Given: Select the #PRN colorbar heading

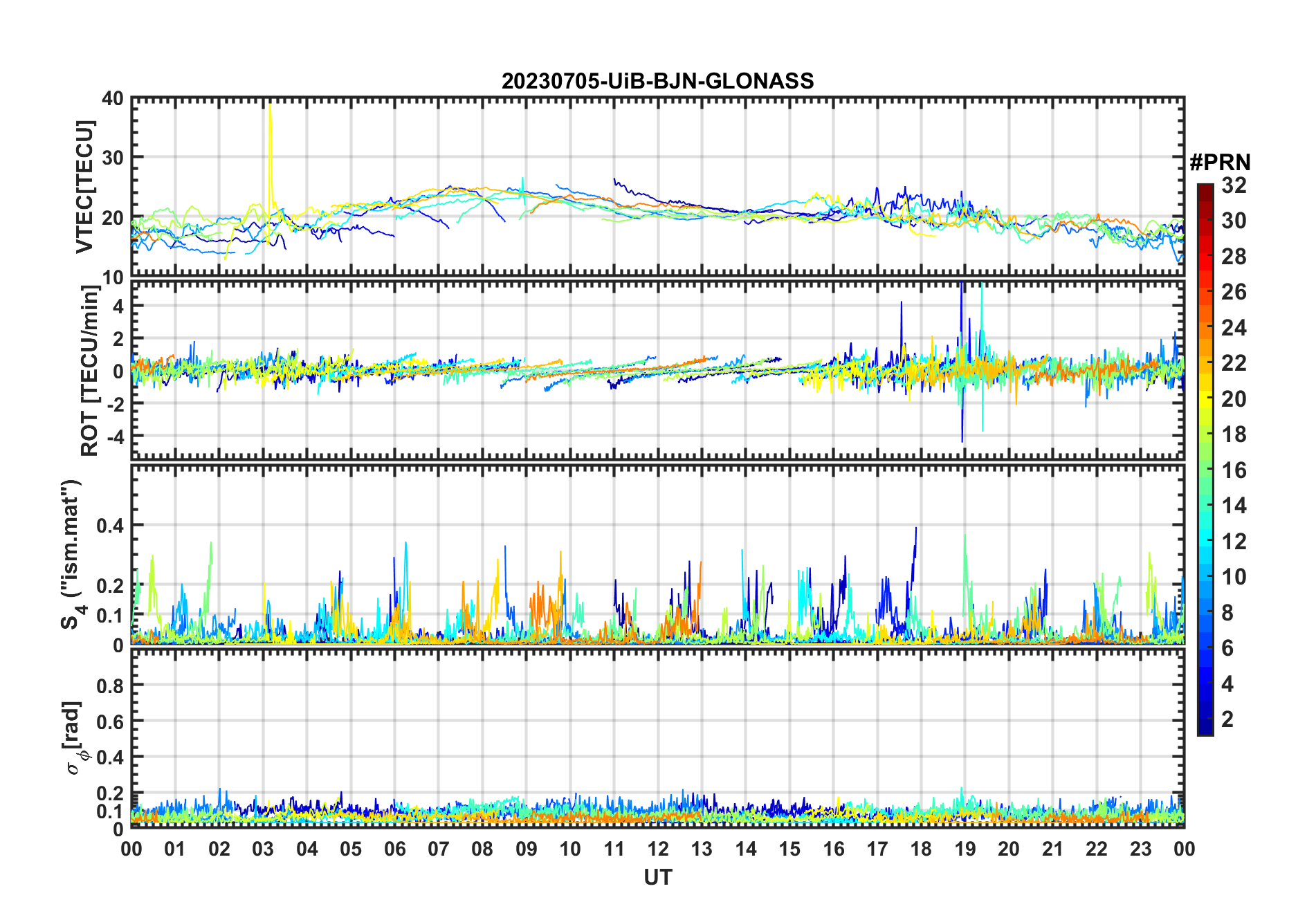Looking at the screenshot, I should pyautogui.click(x=1220, y=163).
